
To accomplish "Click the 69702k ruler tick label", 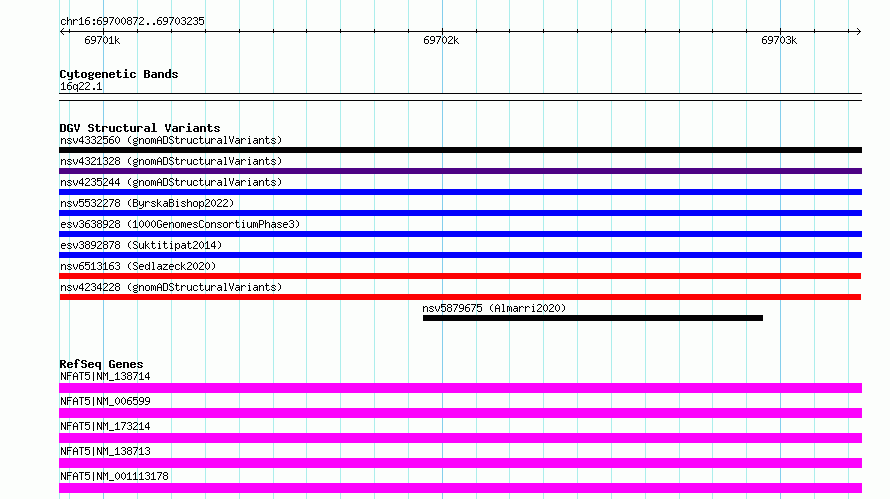I will [x=441, y=40].
